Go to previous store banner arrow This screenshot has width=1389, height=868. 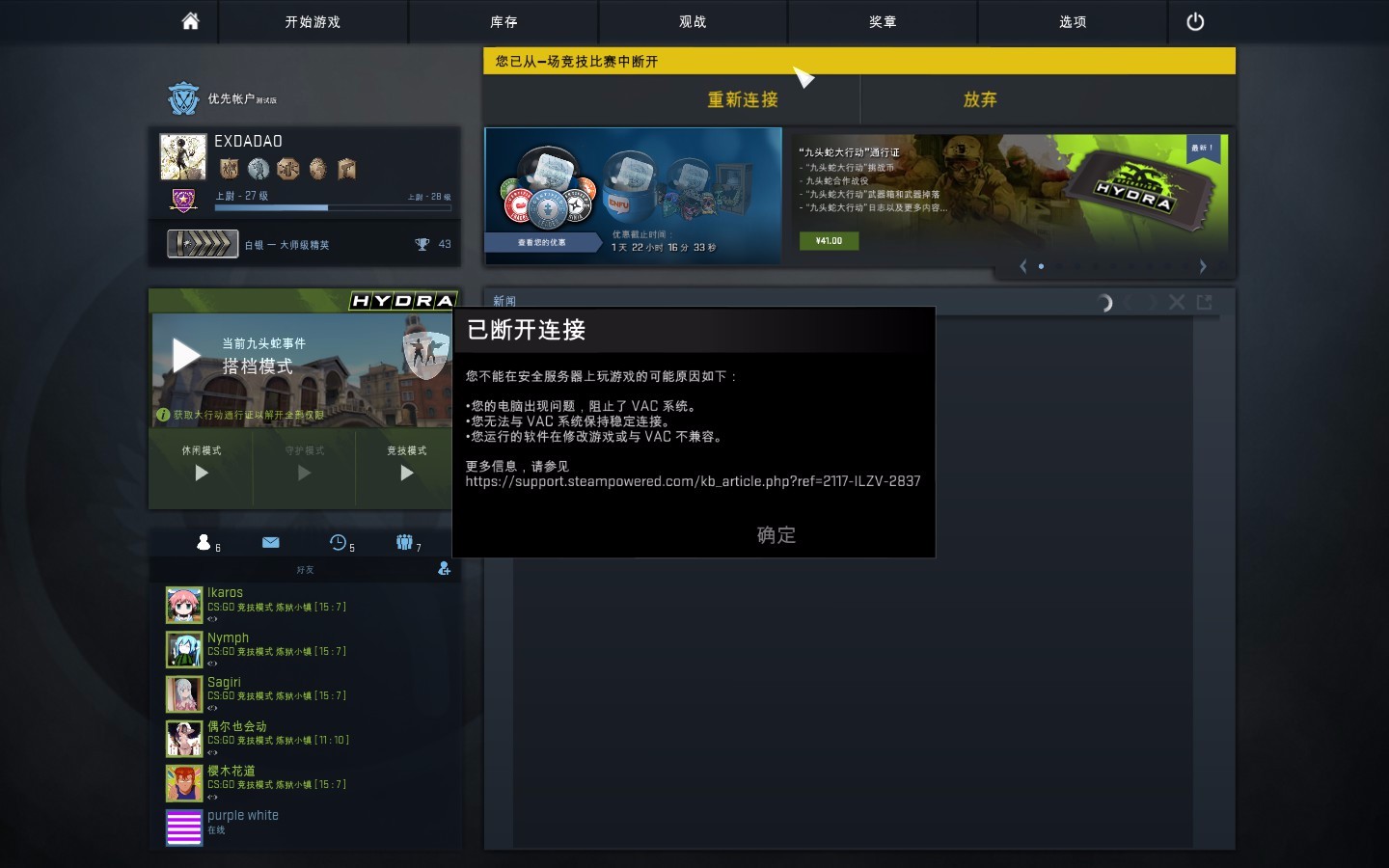(x=1022, y=266)
